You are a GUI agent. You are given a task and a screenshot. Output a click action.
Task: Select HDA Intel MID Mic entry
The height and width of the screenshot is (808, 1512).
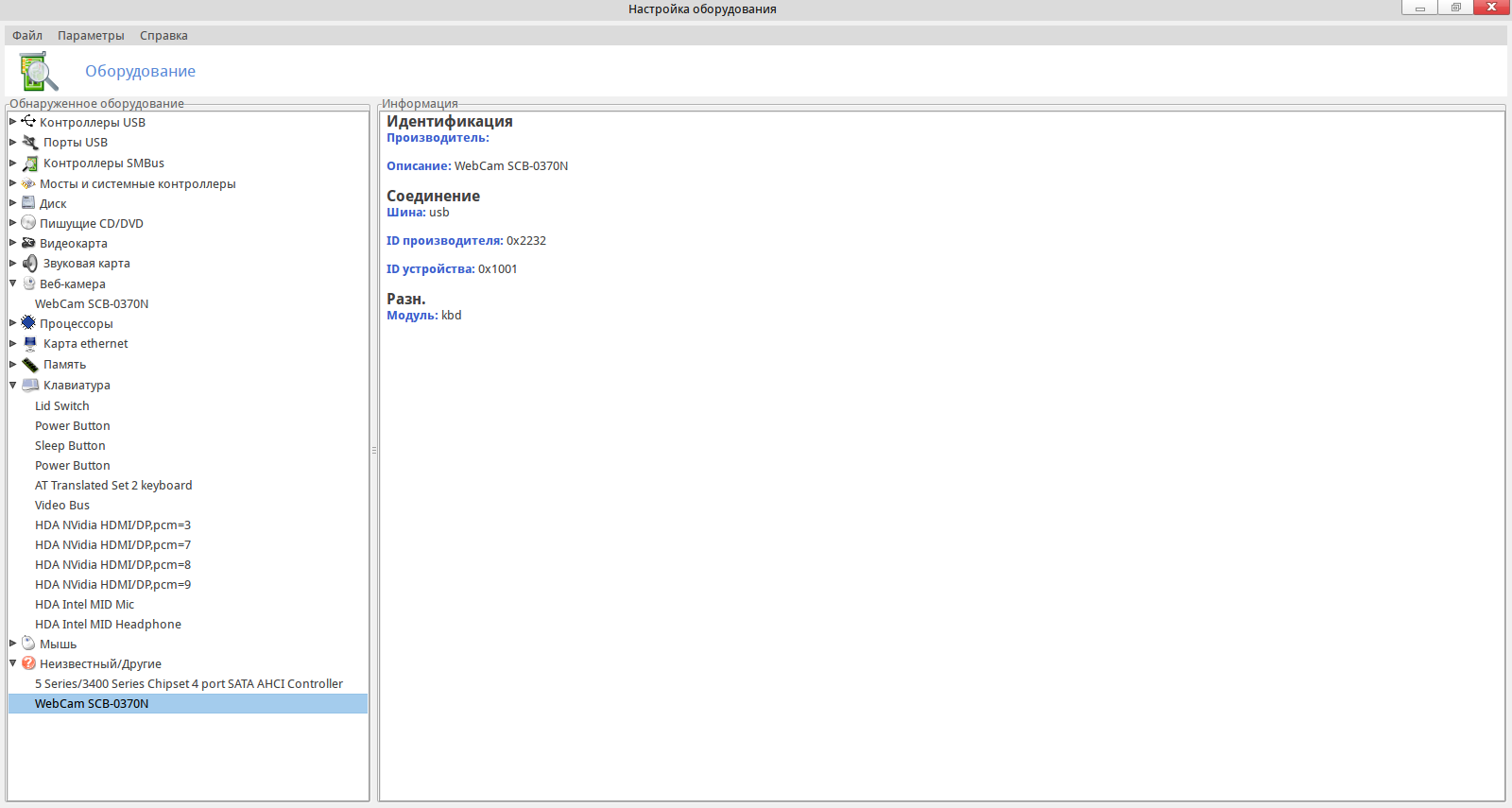point(85,604)
